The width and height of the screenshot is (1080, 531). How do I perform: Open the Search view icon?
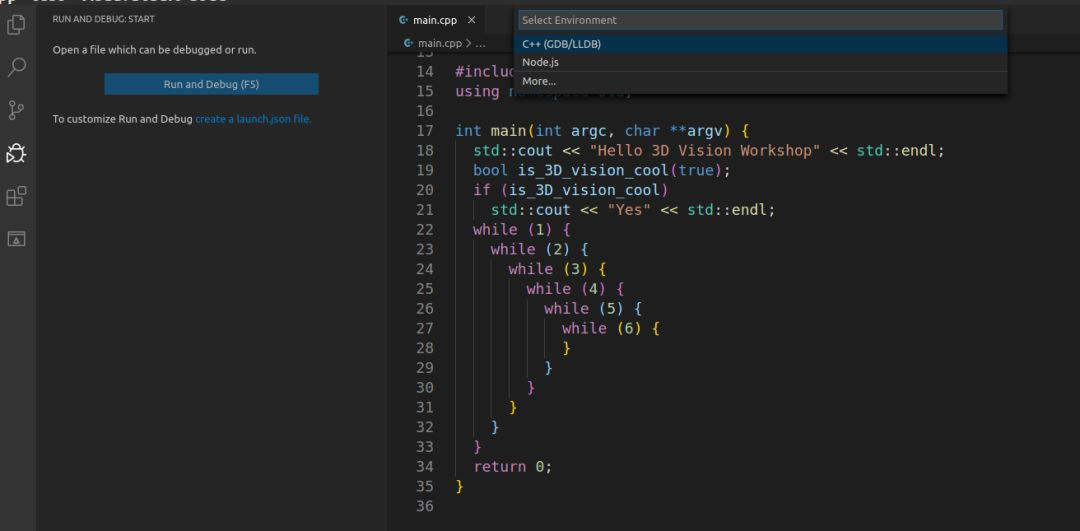[x=16, y=67]
